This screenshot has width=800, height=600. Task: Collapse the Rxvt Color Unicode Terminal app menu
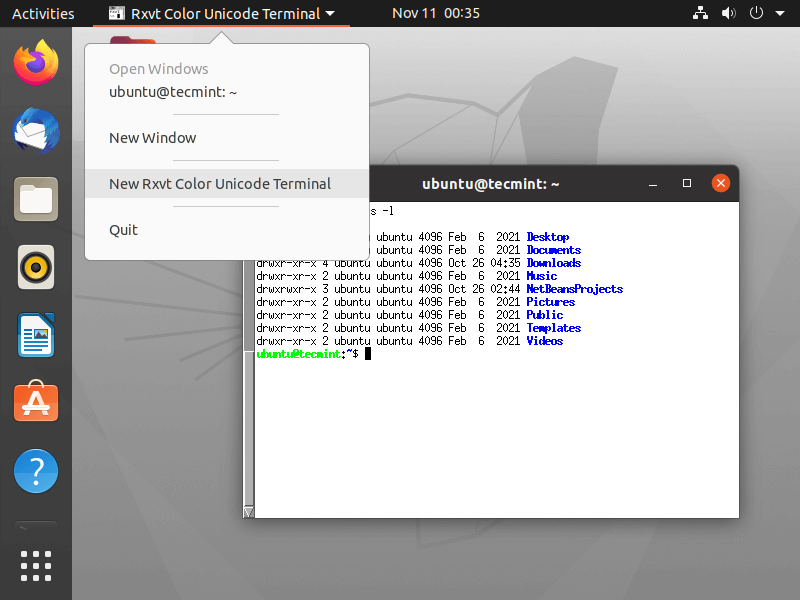coord(222,13)
